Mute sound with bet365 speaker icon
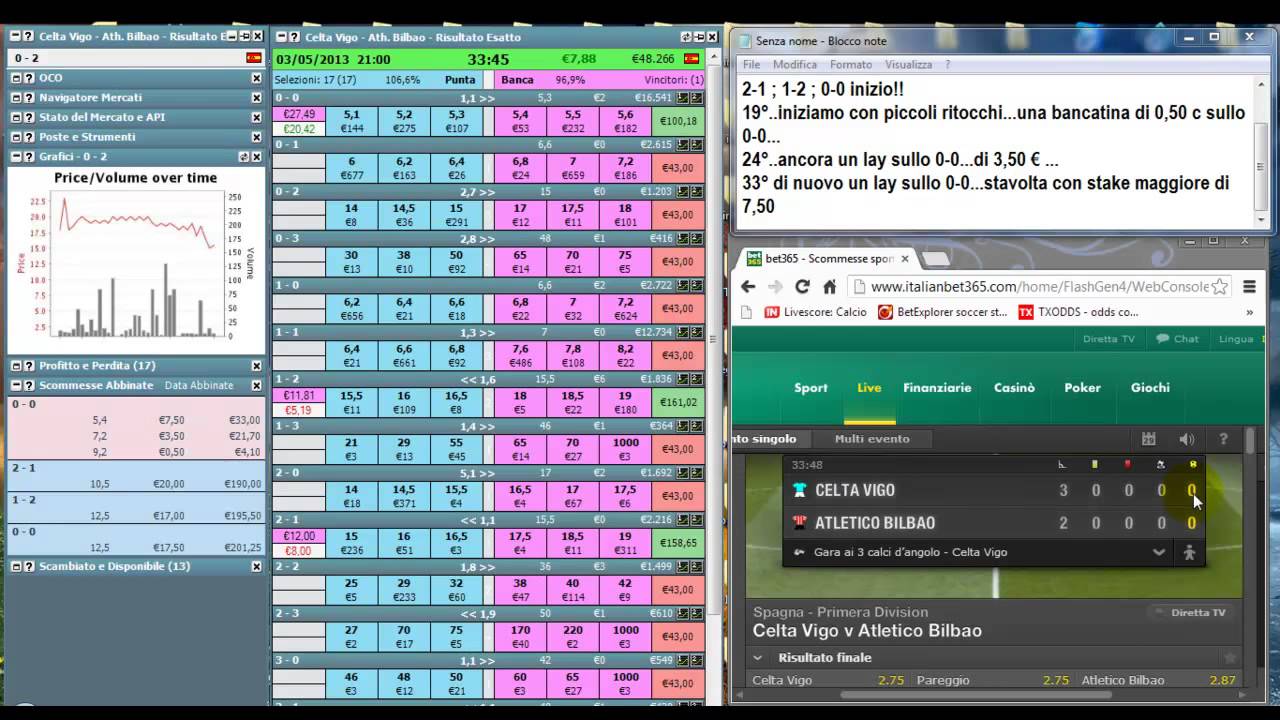This screenshot has width=1280, height=720. 1186,439
